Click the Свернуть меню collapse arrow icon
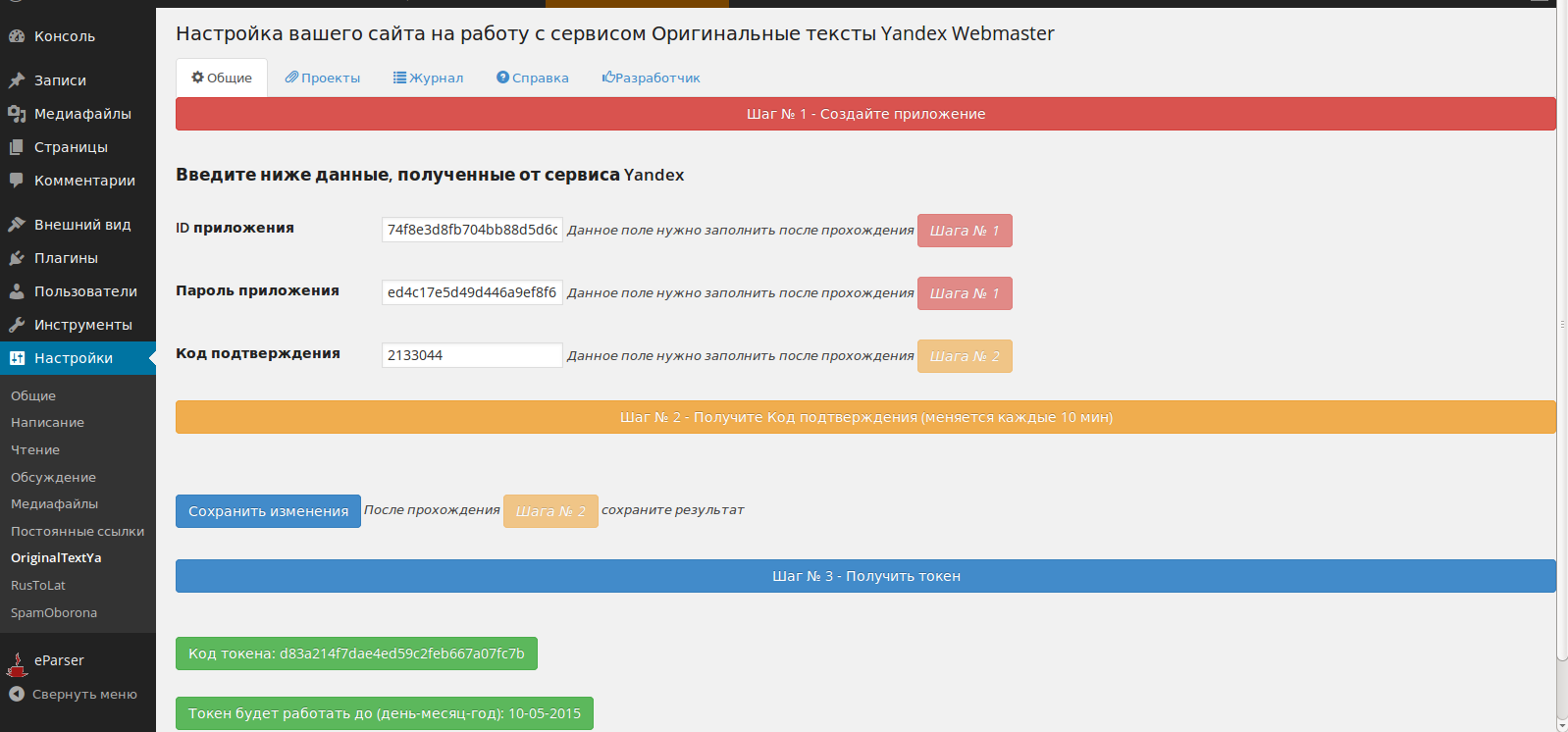Screen dimensions: 1568x732 pyautogui.click(x=17, y=694)
